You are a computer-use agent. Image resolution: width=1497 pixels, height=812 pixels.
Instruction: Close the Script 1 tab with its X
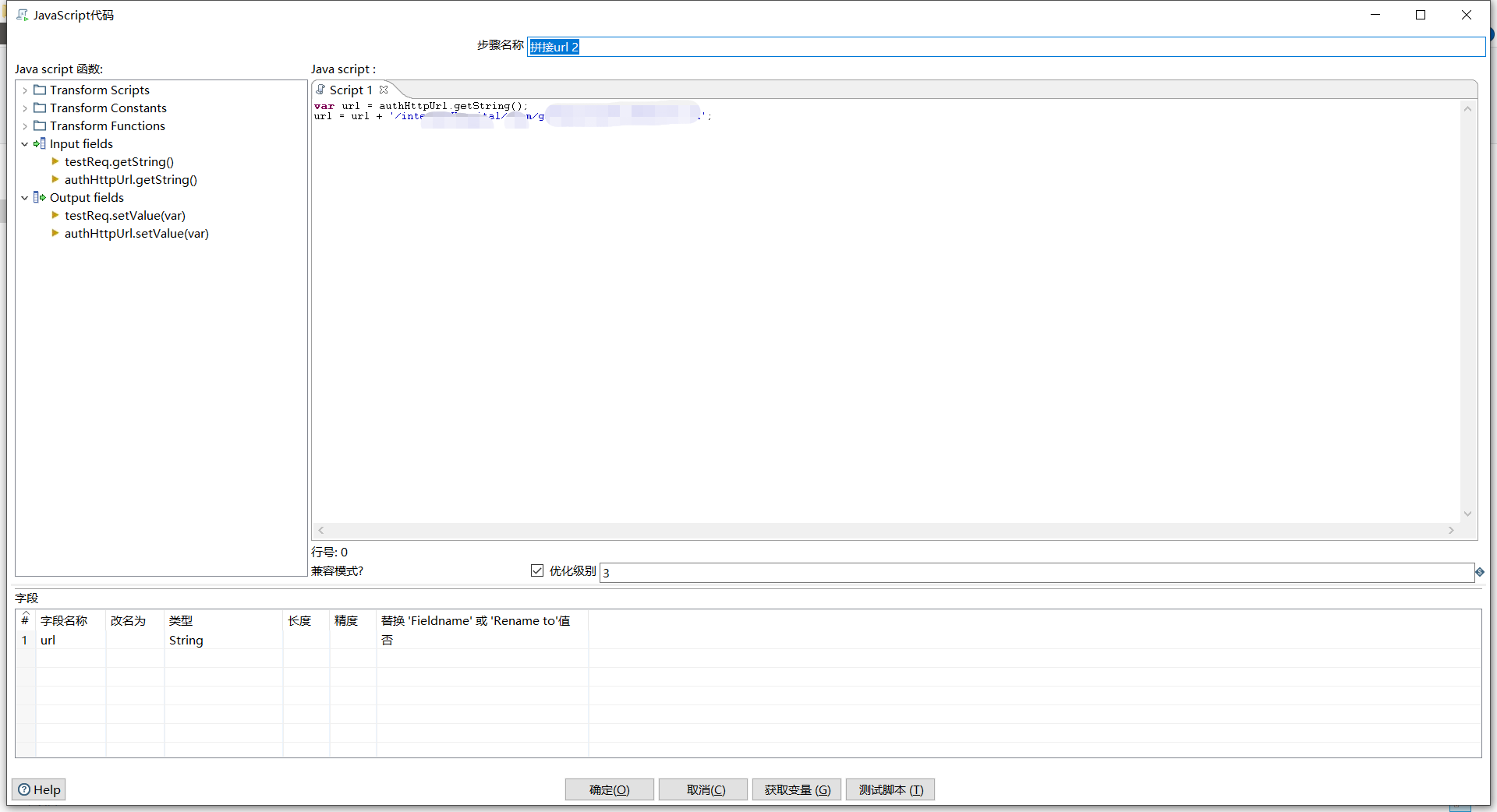[x=384, y=89]
